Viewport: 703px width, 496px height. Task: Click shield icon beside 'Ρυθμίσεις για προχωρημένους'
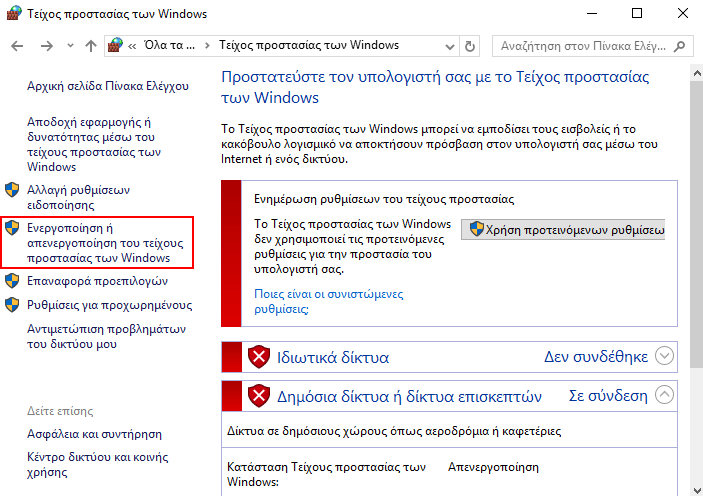point(12,305)
